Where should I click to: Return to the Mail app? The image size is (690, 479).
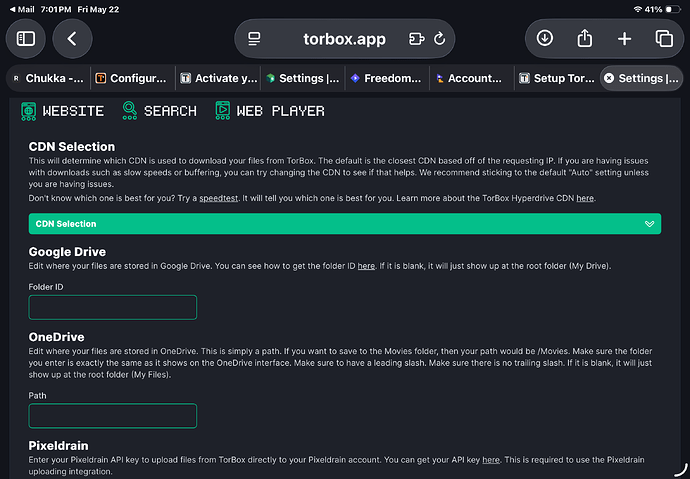point(22,9)
